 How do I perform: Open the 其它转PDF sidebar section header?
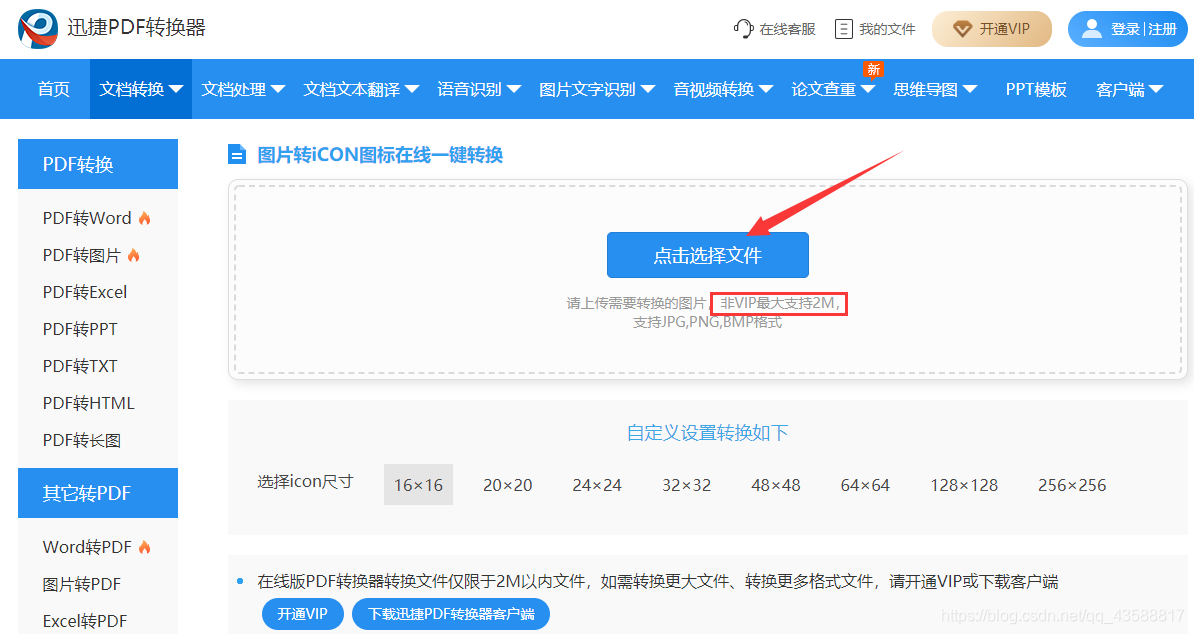98,493
